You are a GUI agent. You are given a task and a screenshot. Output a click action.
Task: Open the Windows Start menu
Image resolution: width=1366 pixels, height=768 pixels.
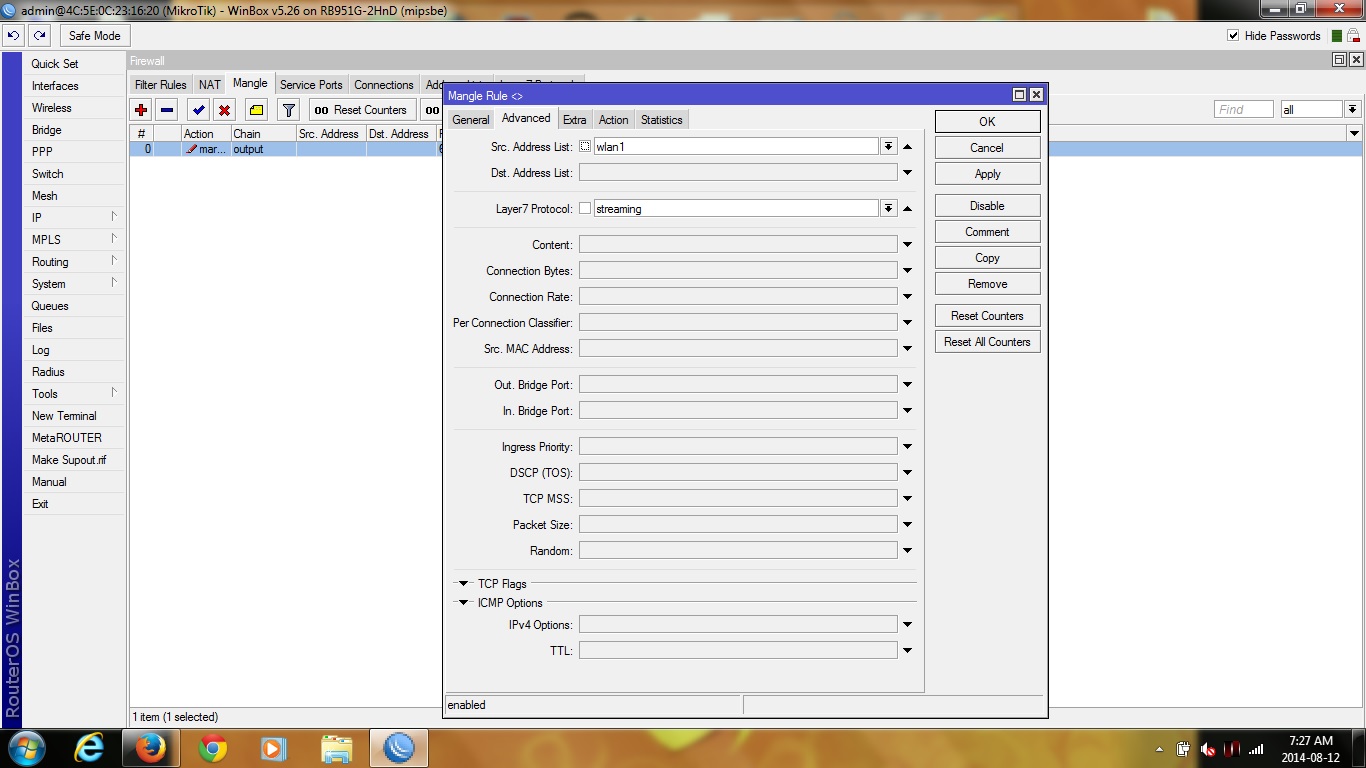point(26,748)
